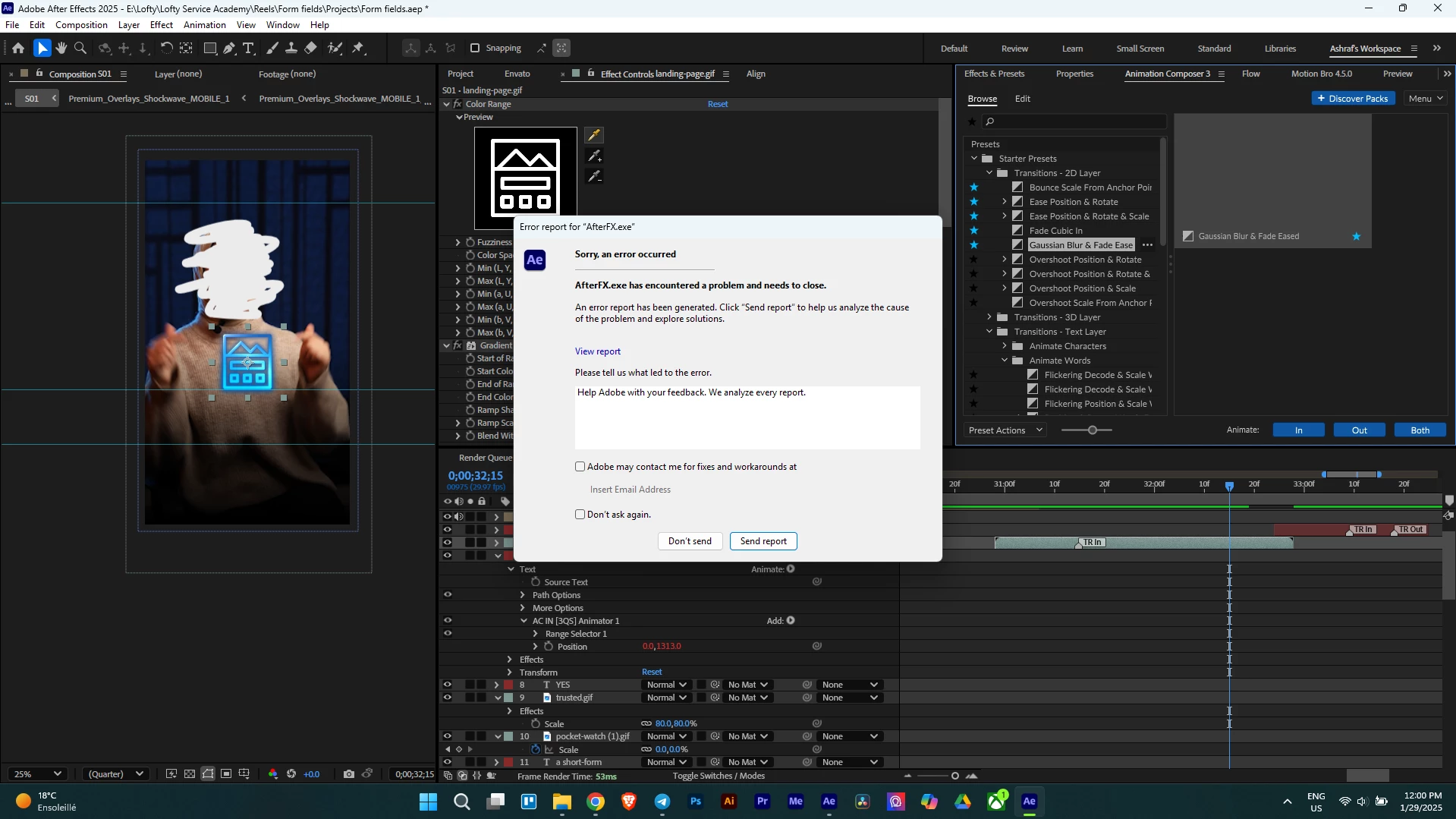Open the Animation Composer Menu dropdown
The width and height of the screenshot is (1456, 819).
click(1426, 99)
